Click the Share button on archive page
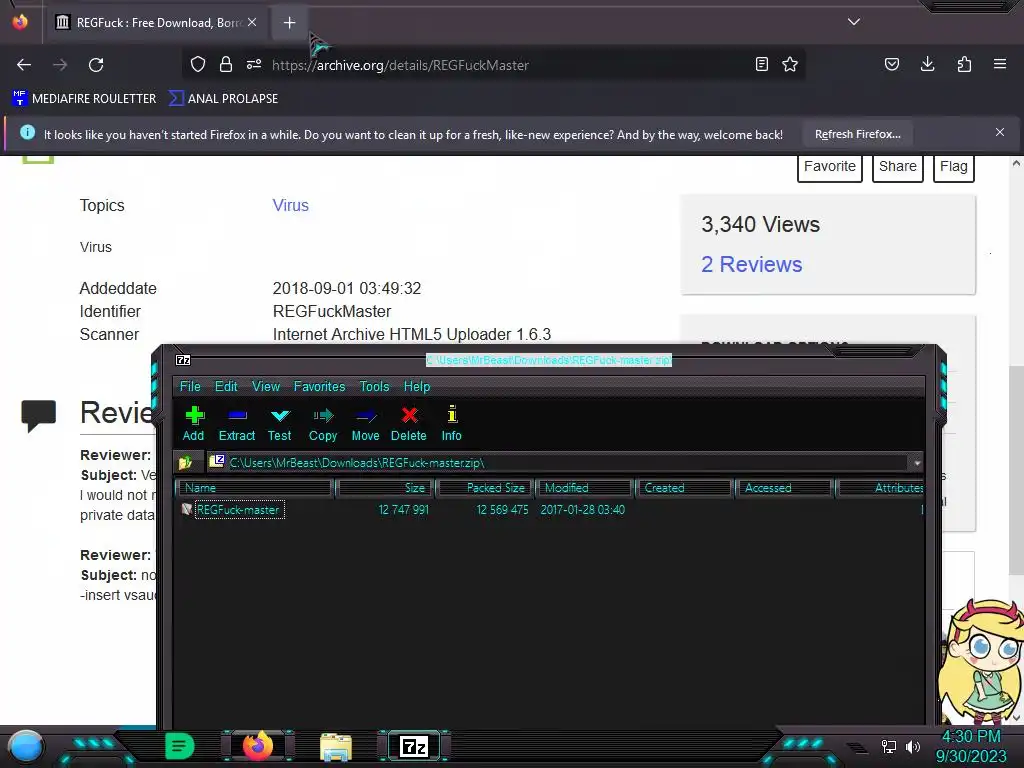Viewport: 1024px width, 768px height. 897,167
